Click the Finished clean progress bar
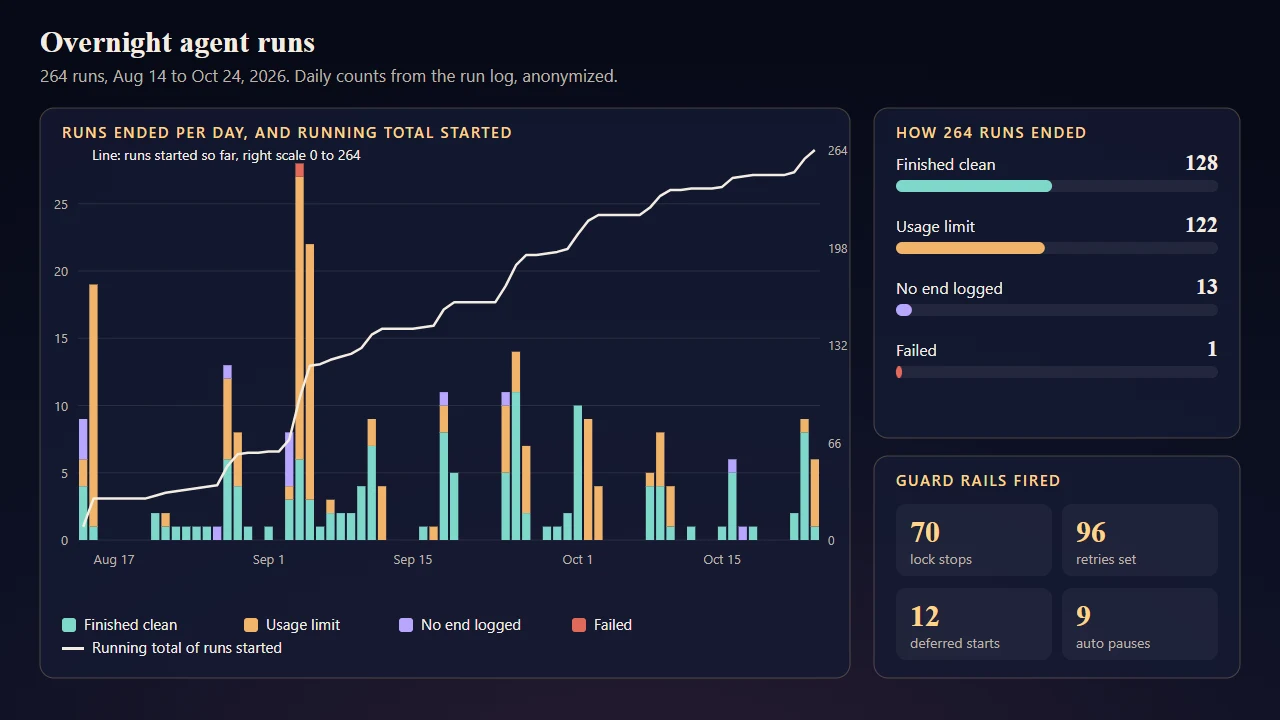This screenshot has height=720, width=1280. pyautogui.click(x=1057, y=186)
